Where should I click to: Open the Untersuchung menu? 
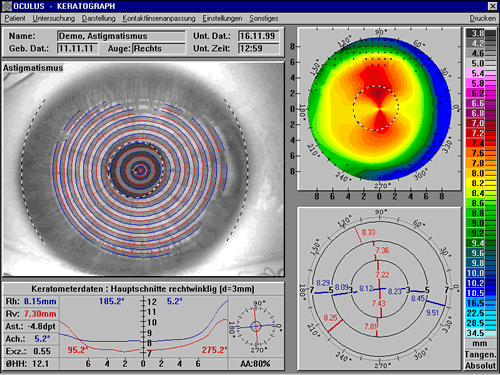[53, 18]
